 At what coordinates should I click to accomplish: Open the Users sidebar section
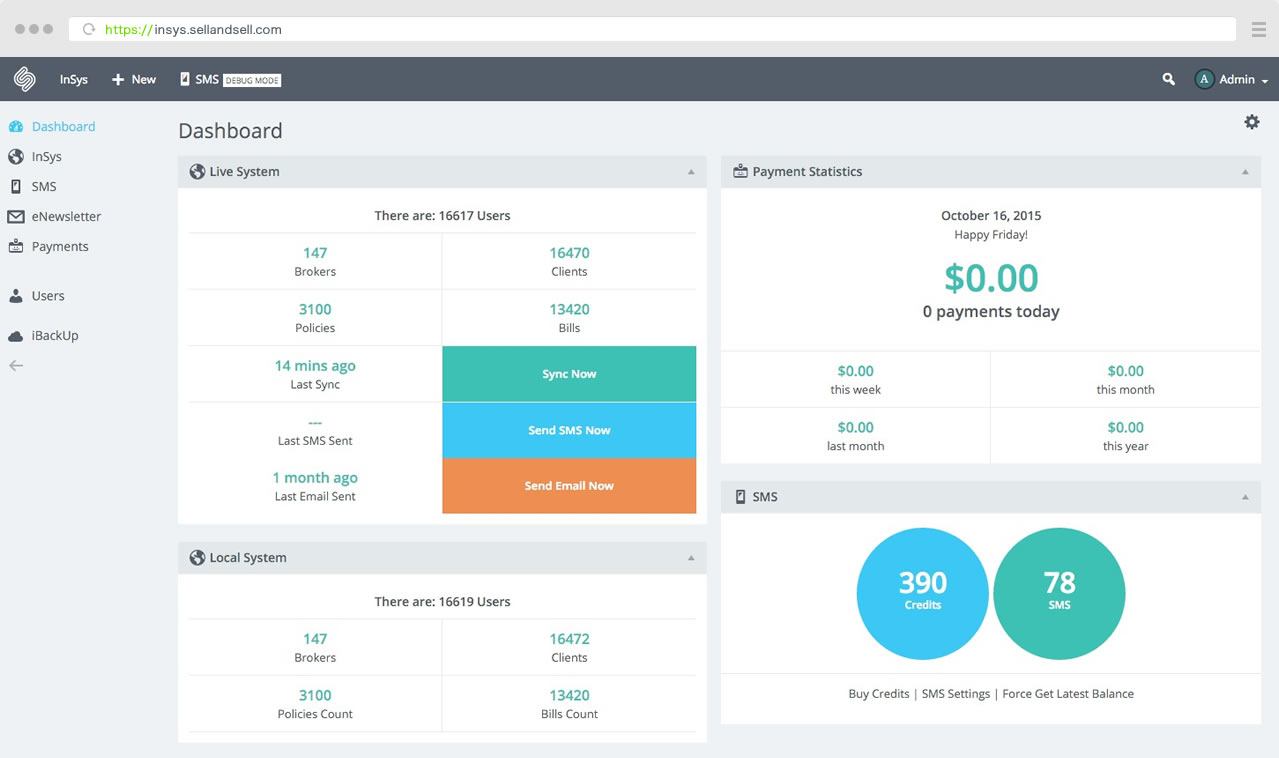pos(48,295)
